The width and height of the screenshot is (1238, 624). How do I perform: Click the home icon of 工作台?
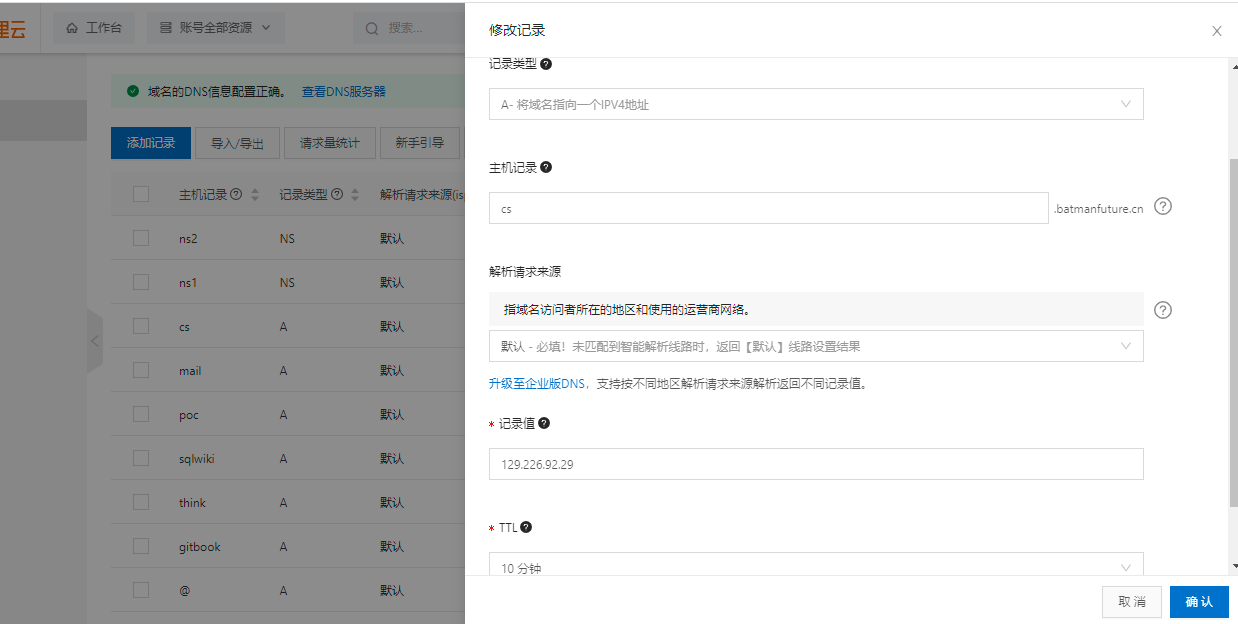(72, 28)
